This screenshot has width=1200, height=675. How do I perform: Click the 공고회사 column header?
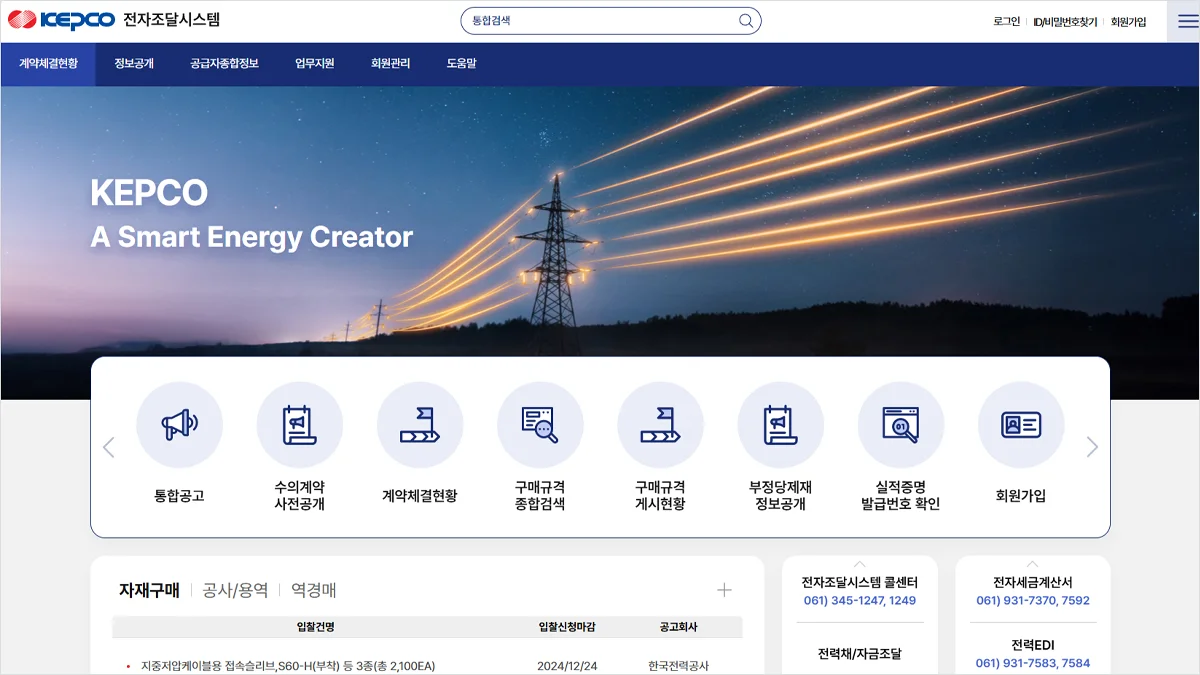pos(678,627)
